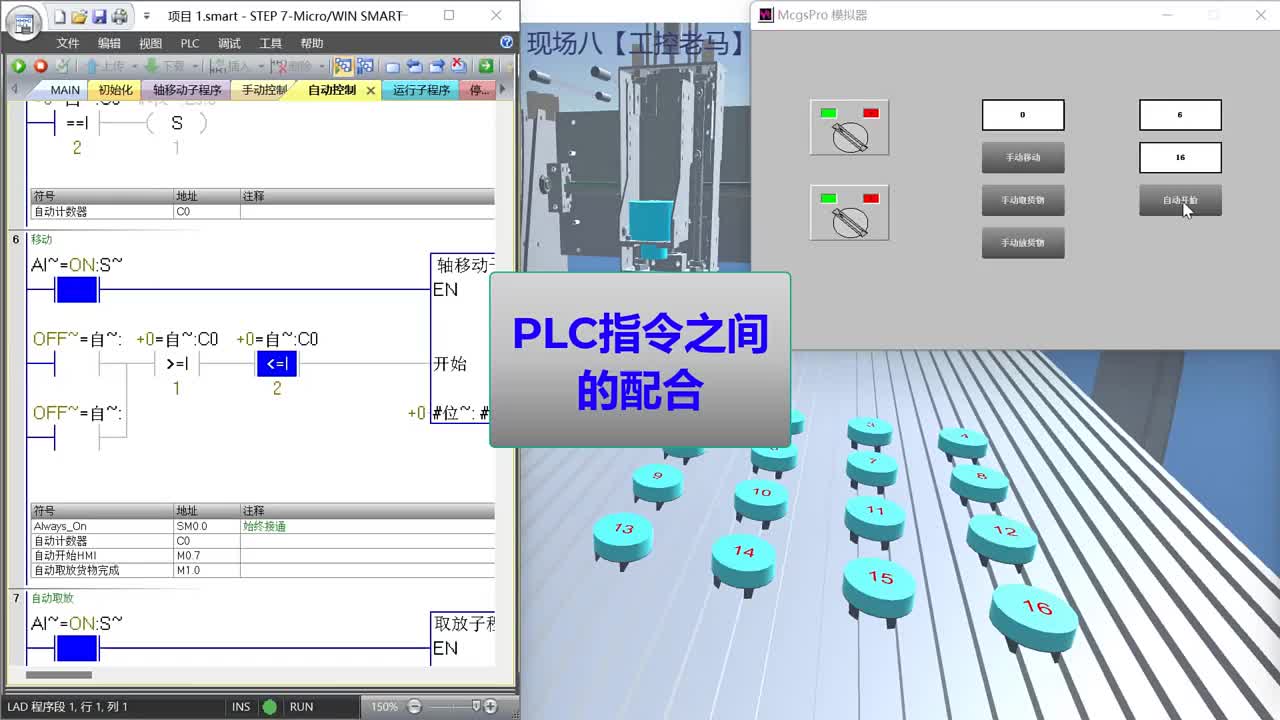Click the bookmark with red X icon
This screenshot has height=720, width=1280.
point(458,66)
